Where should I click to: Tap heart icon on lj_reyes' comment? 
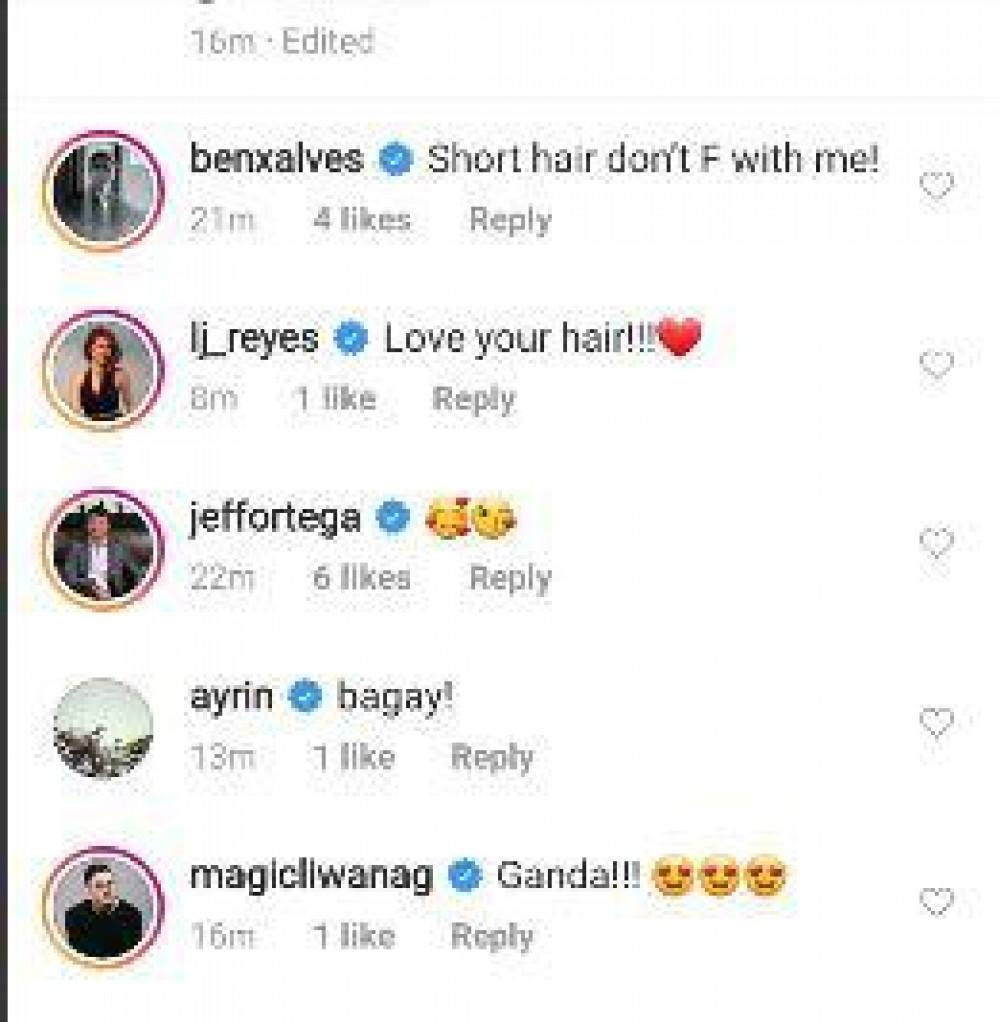point(936,366)
